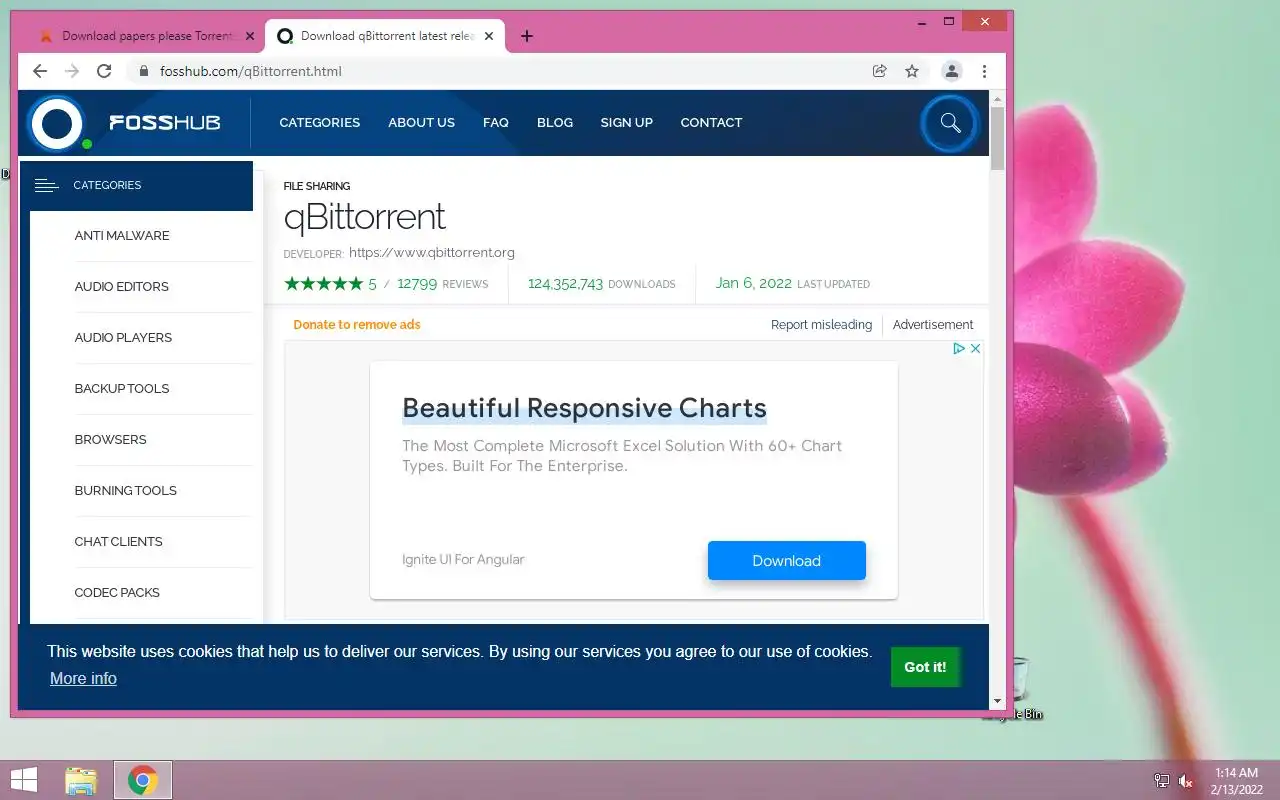Screen dimensions: 1280x800
Task: Open the ABOUT US nav item
Action: (x=421, y=123)
